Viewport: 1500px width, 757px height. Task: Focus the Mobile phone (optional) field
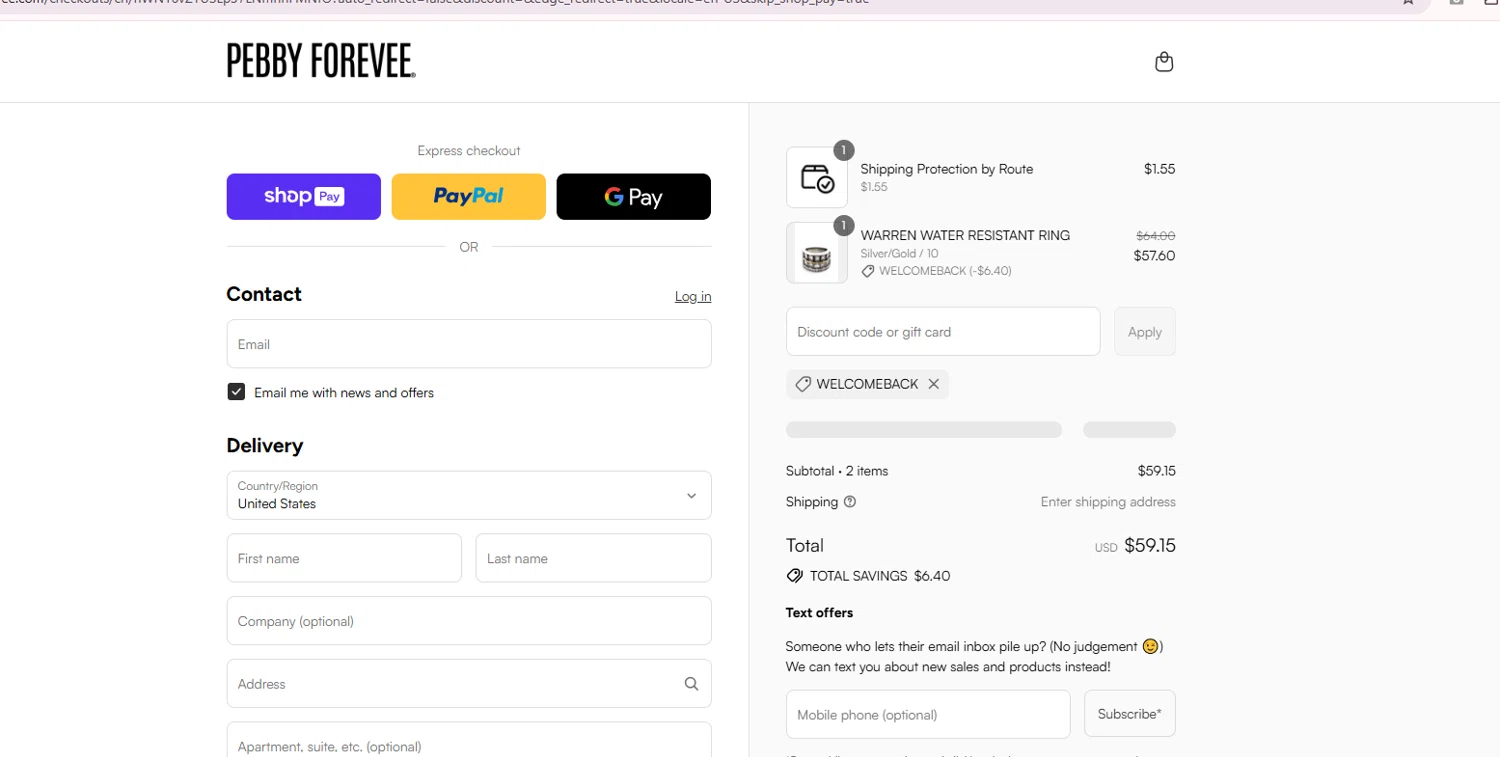click(x=928, y=714)
